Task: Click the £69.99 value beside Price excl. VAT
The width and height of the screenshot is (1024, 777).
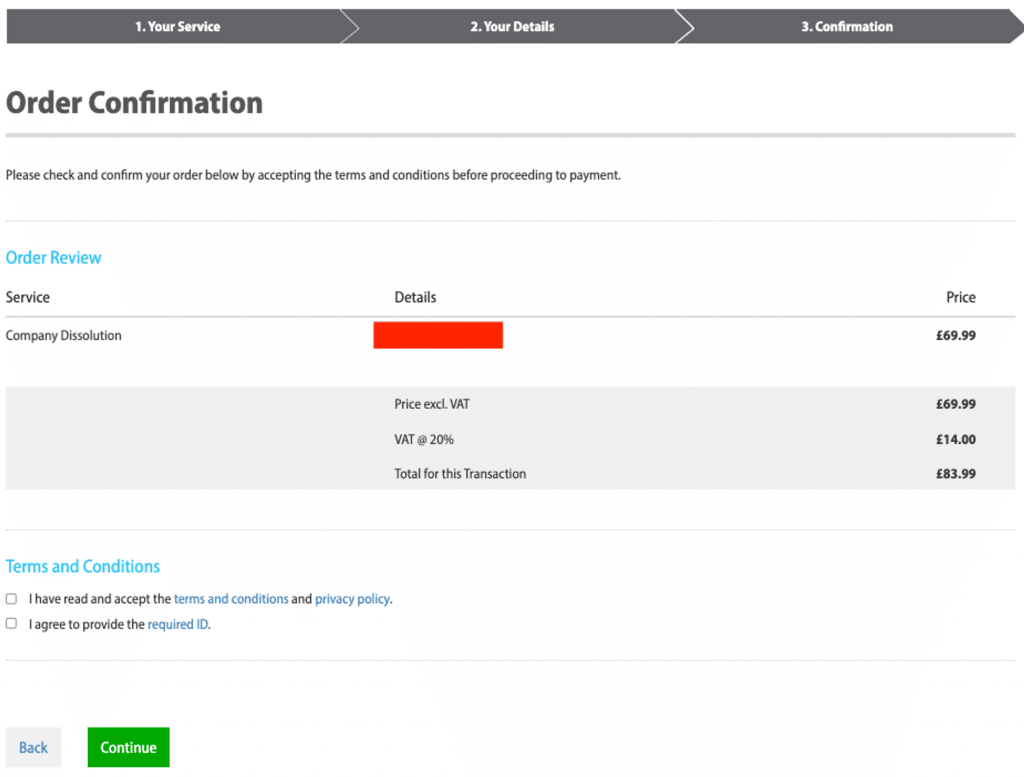Action: click(x=955, y=404)
